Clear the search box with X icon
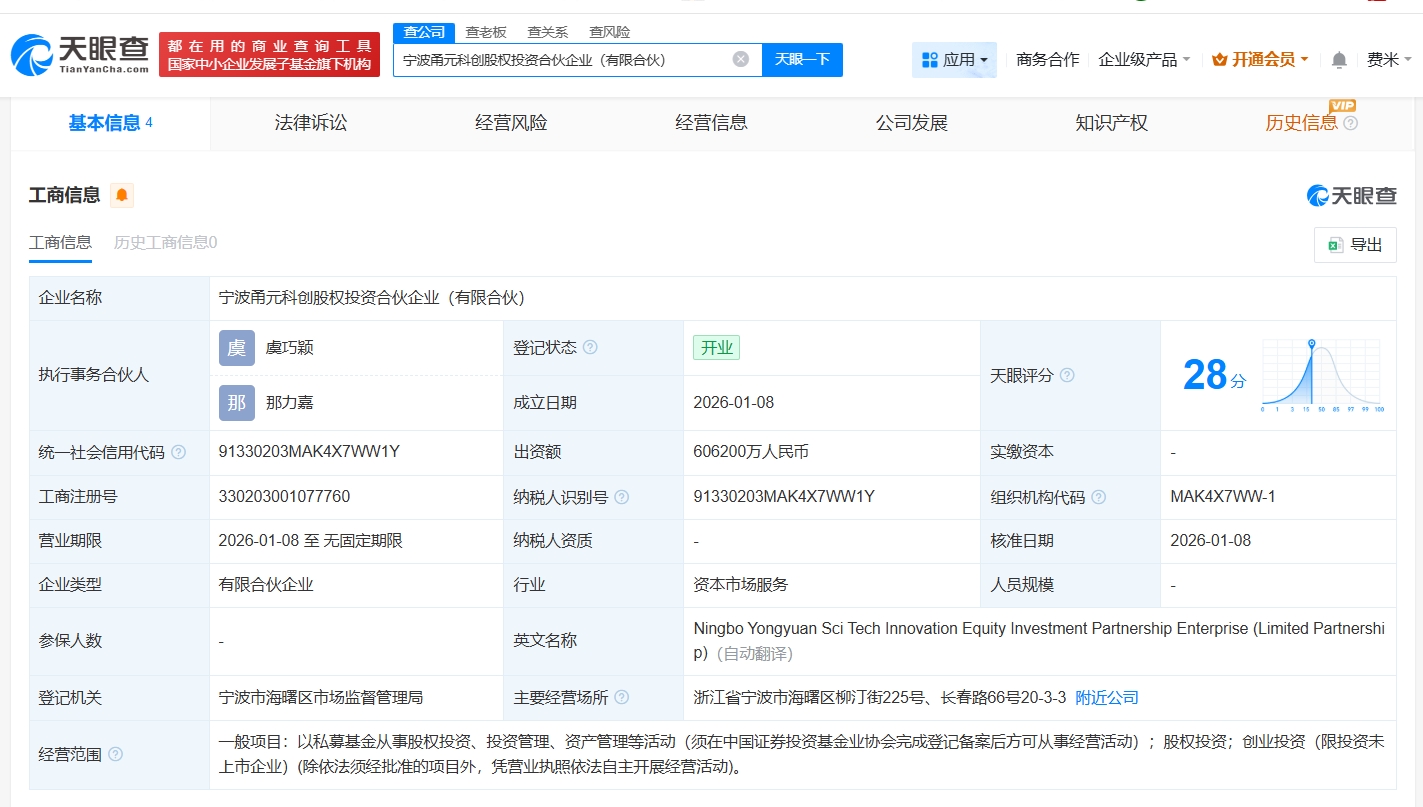 point(740,59)
